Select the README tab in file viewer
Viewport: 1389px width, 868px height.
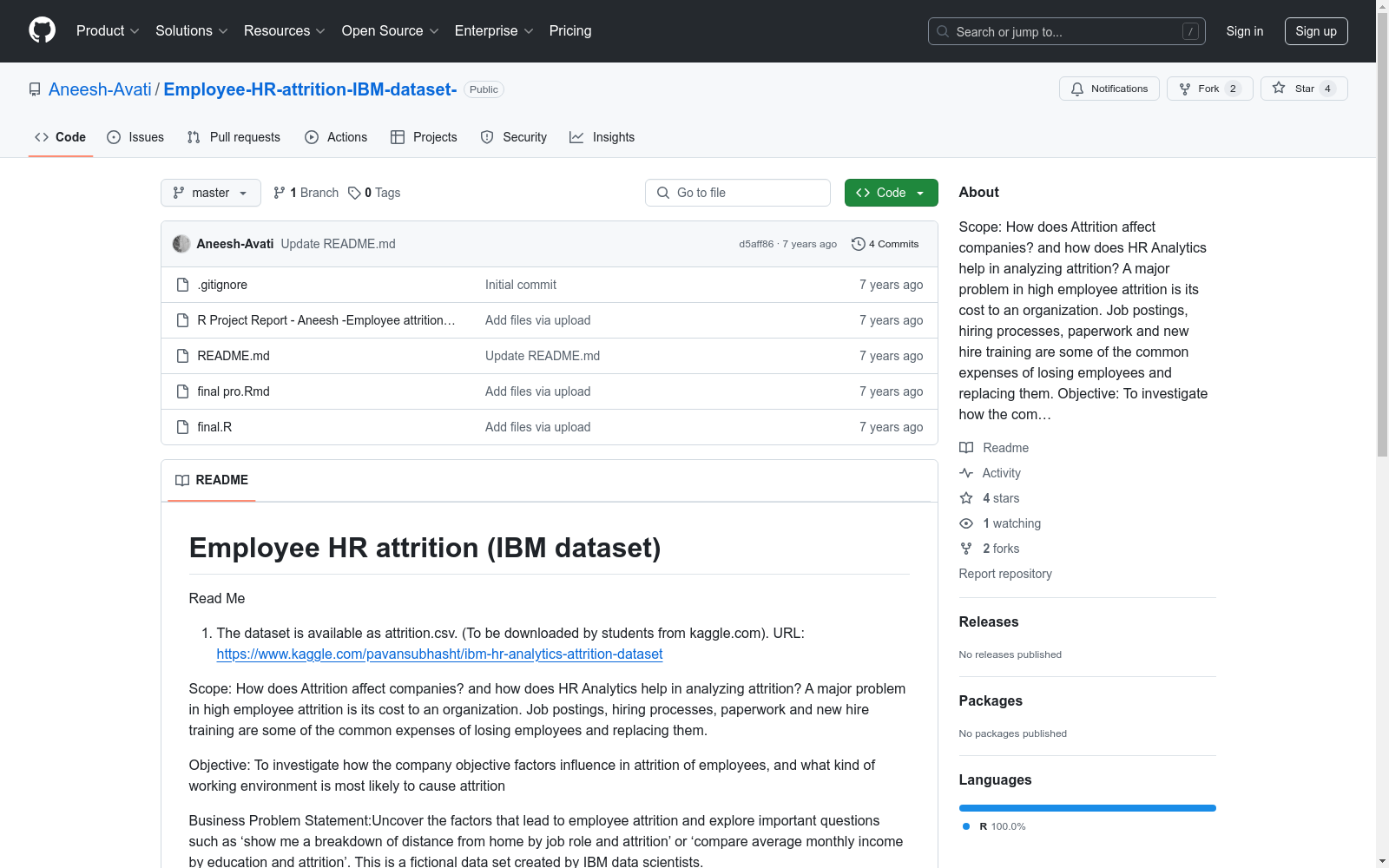pyautogui.click(x=212, y=480)
